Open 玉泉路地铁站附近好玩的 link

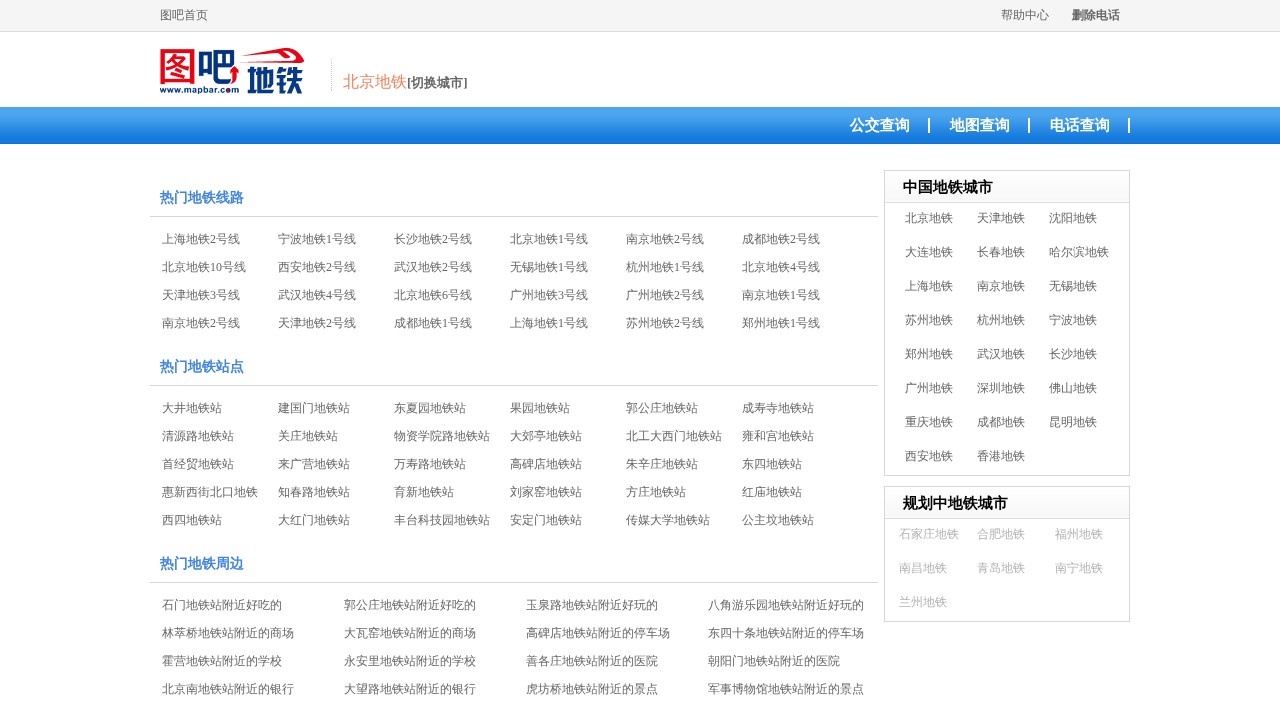click(592, 605)
